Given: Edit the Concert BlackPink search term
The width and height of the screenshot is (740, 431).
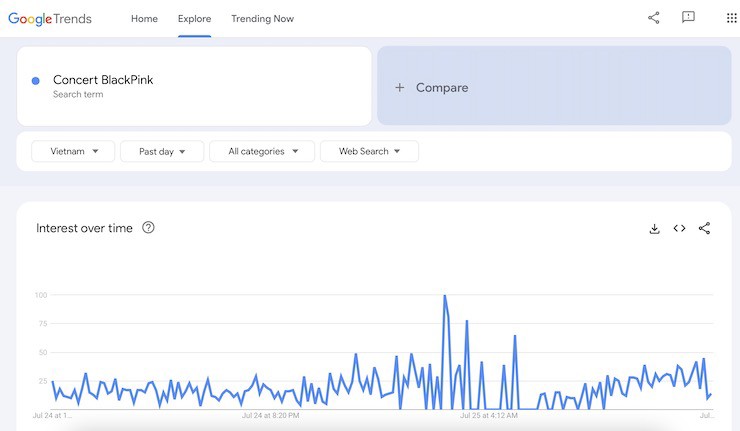Looking at the screenshot, I should pos(103,80).
